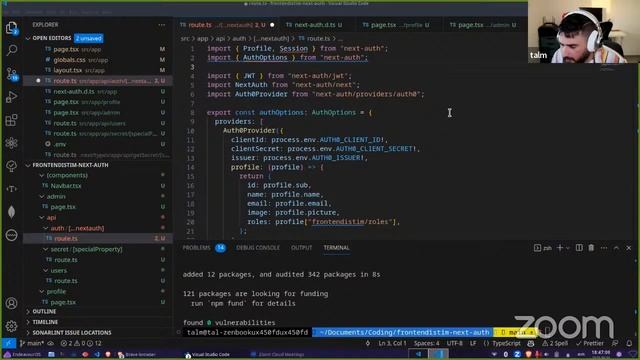Select the Terminal panel tab
The width and height of the screenshot is (640, 360).
pyautogui.click(x=336, y=248)
